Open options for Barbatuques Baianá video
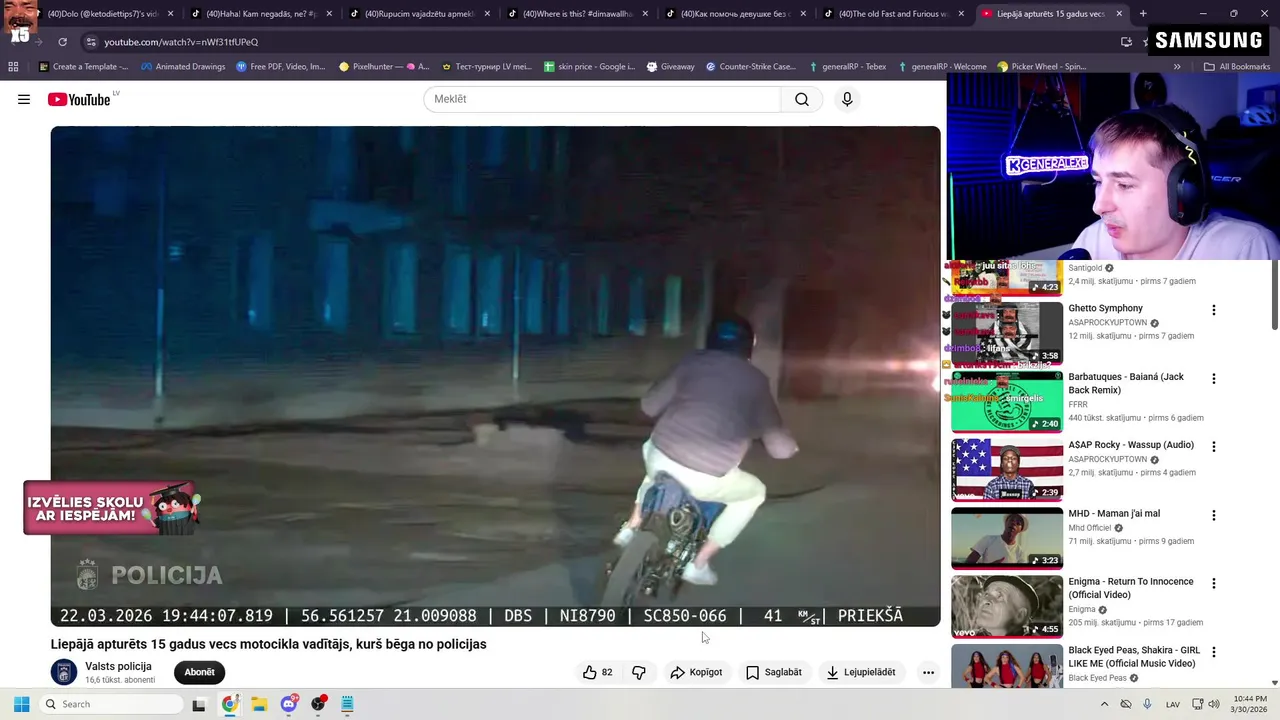The width and height of the screenshot is (1280, 720). pyautogui.click(x=1214, y=379)
